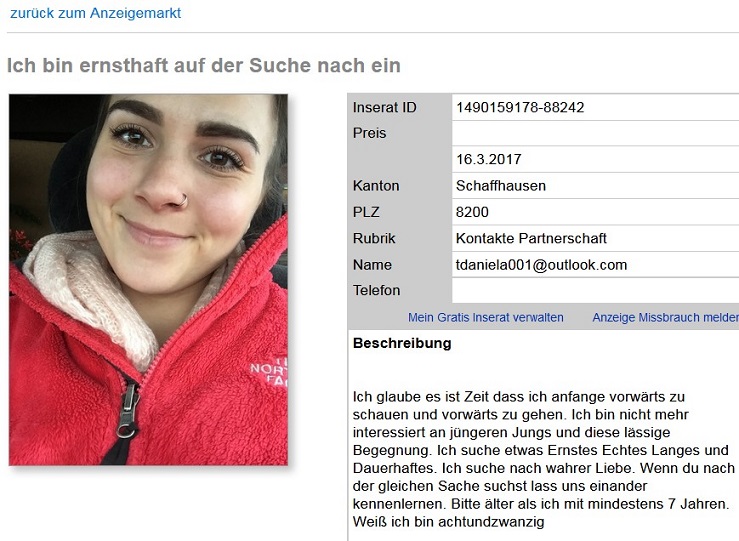Click the Inserat ID value 1490159178-88242

(x=520, y=107)
